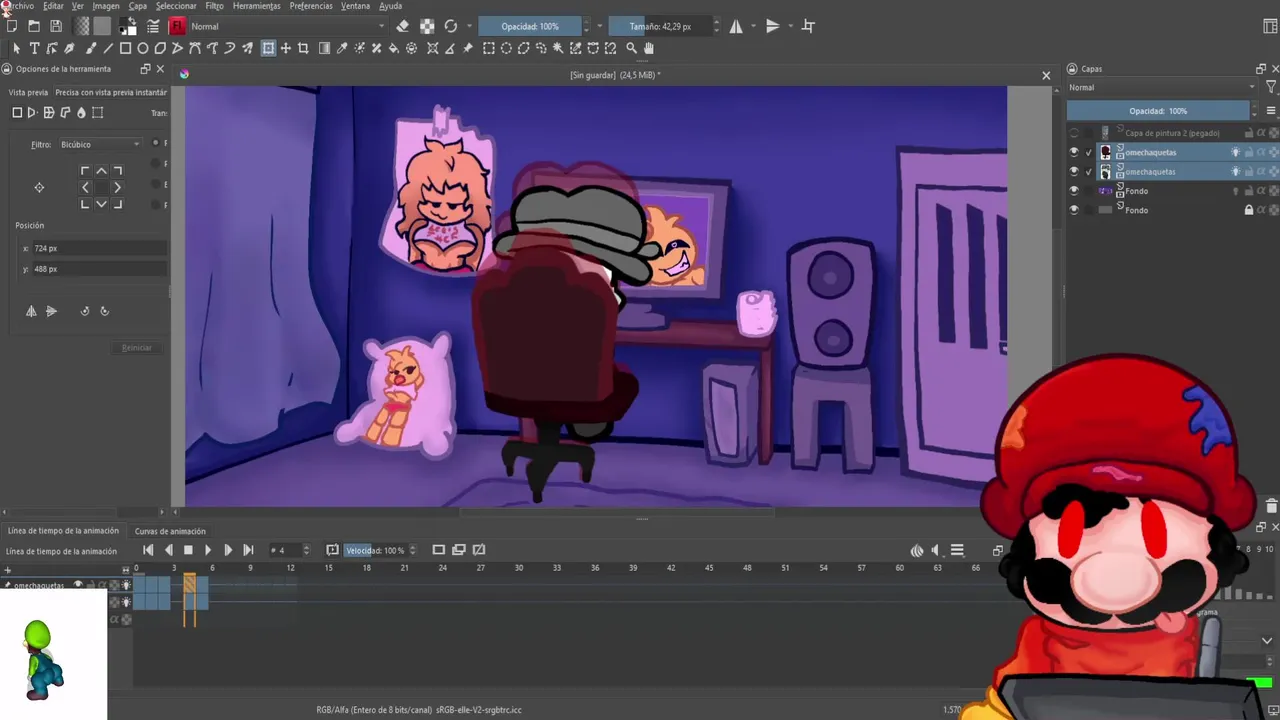Viewport: 1280px width, 720px height.
Task: Select the Crop tool
Action: (303, 48)
